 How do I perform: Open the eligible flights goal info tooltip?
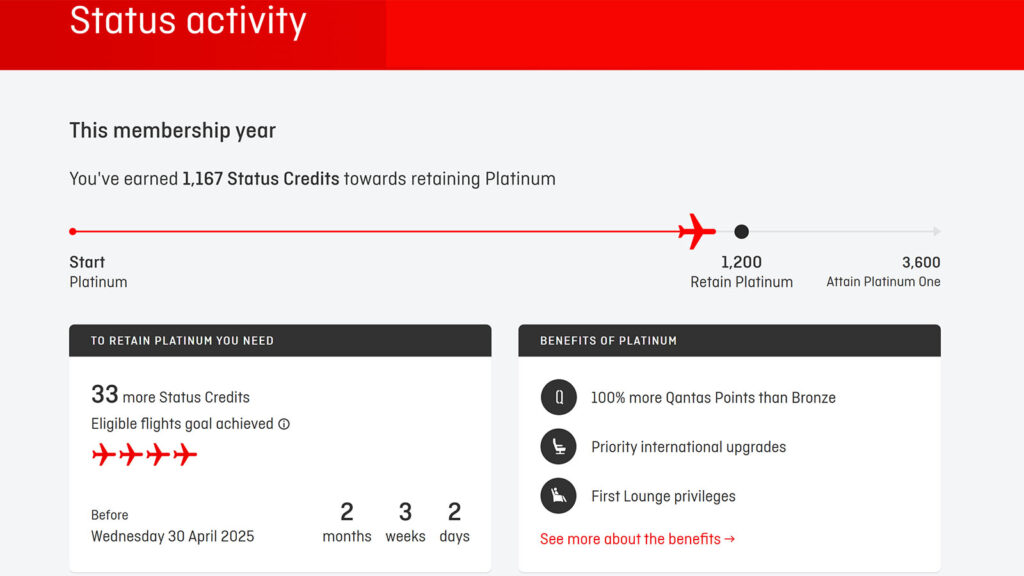(284, 423)
